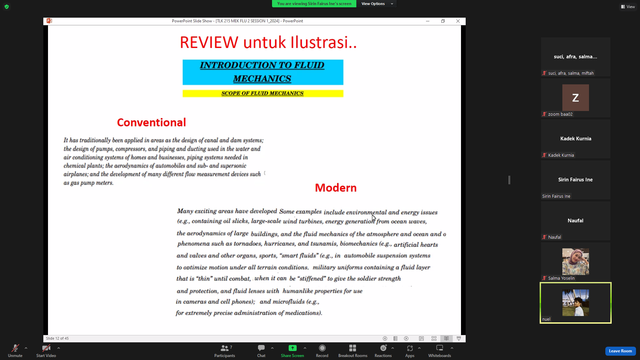
Task: Click the Normal view icon in slideshow status bar
Action: 422,338
